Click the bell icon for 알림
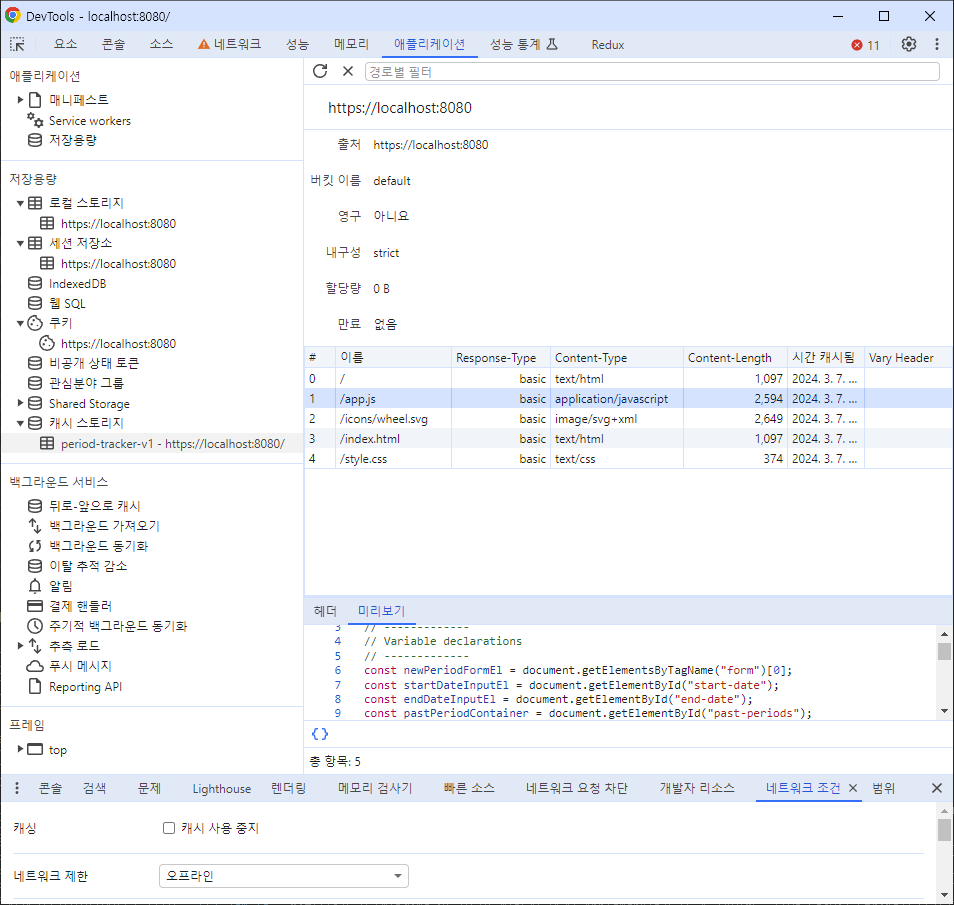Screen dimensions: 954x905 35,586
